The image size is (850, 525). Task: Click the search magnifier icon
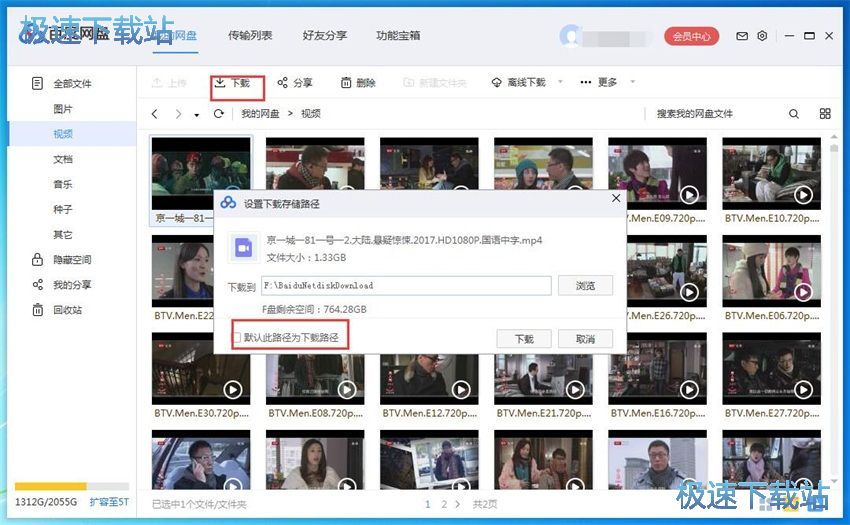794,114
